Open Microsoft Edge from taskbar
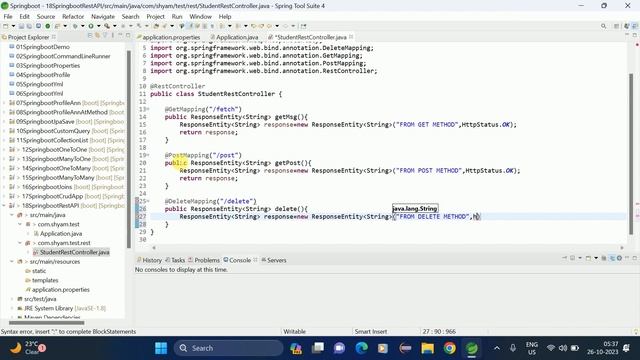 (x=361, y=348)
